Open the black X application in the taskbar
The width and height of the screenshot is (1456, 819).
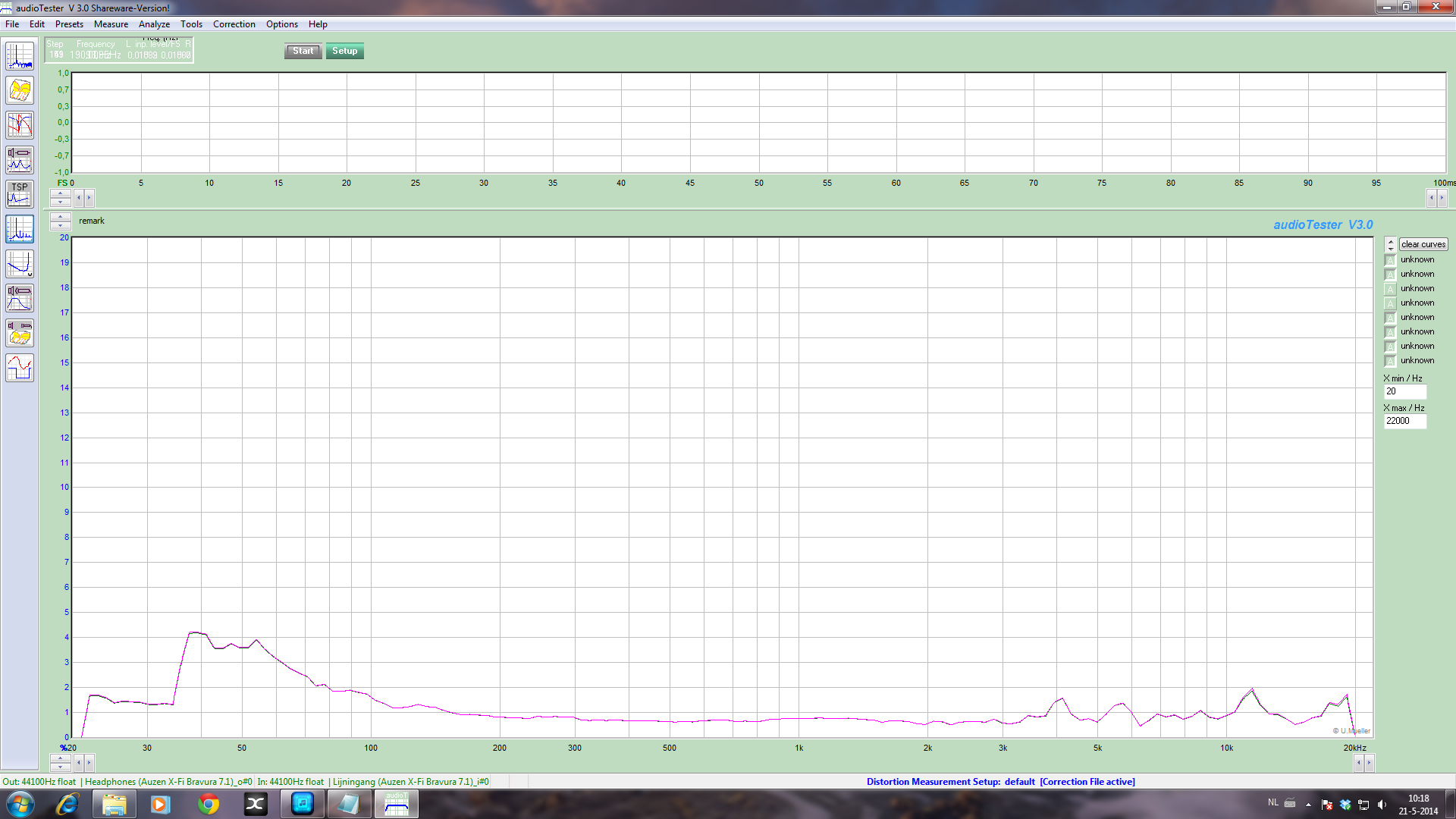256,804
